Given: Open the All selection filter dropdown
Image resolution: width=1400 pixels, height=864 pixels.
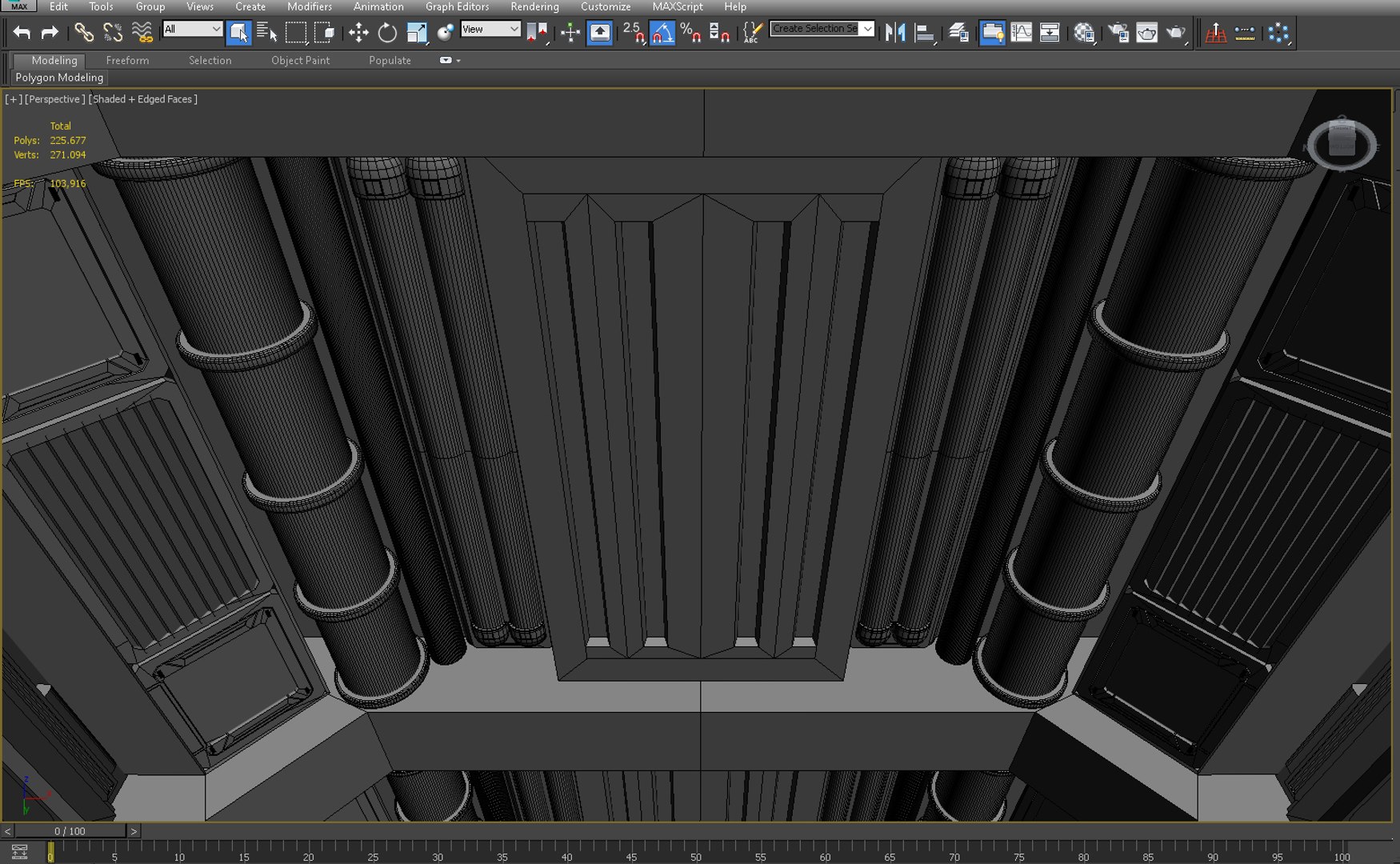Looking at the screenshot, I should click(x=192, y=29).
